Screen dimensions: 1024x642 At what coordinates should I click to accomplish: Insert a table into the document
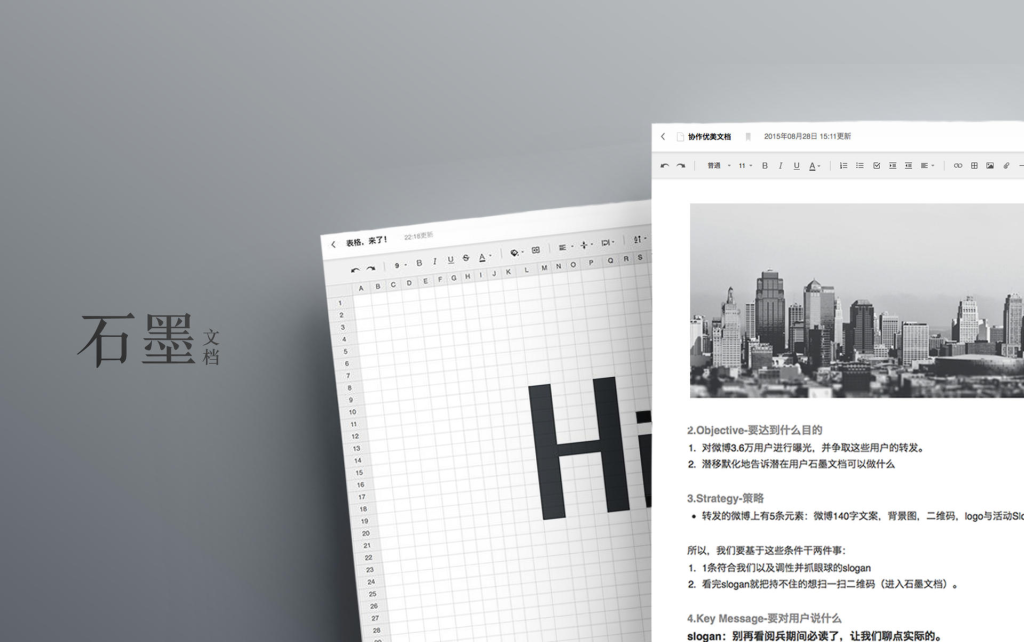pos(974,165)
